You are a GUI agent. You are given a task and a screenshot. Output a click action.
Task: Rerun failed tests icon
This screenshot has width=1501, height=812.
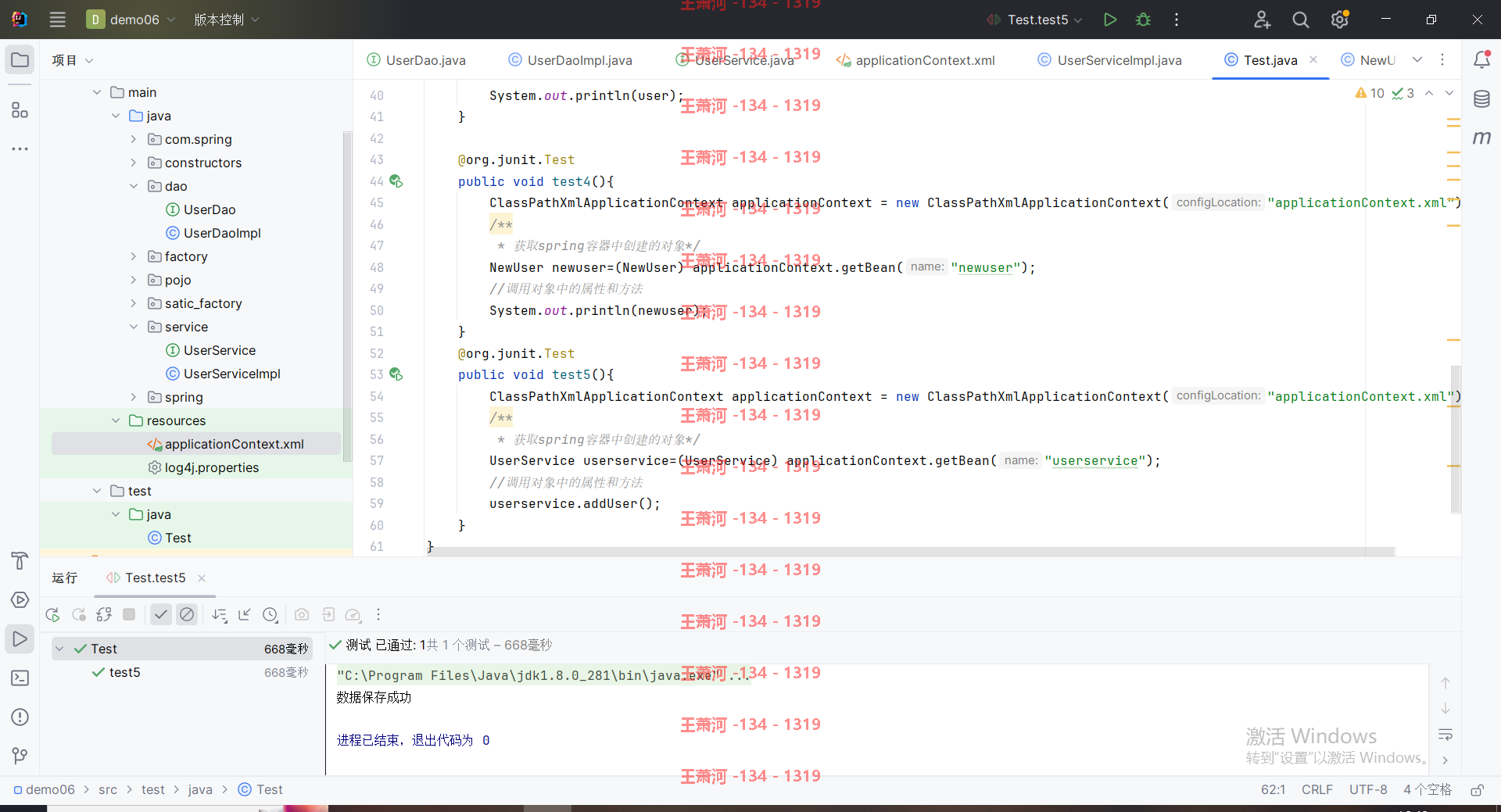[x=79, y=614]
